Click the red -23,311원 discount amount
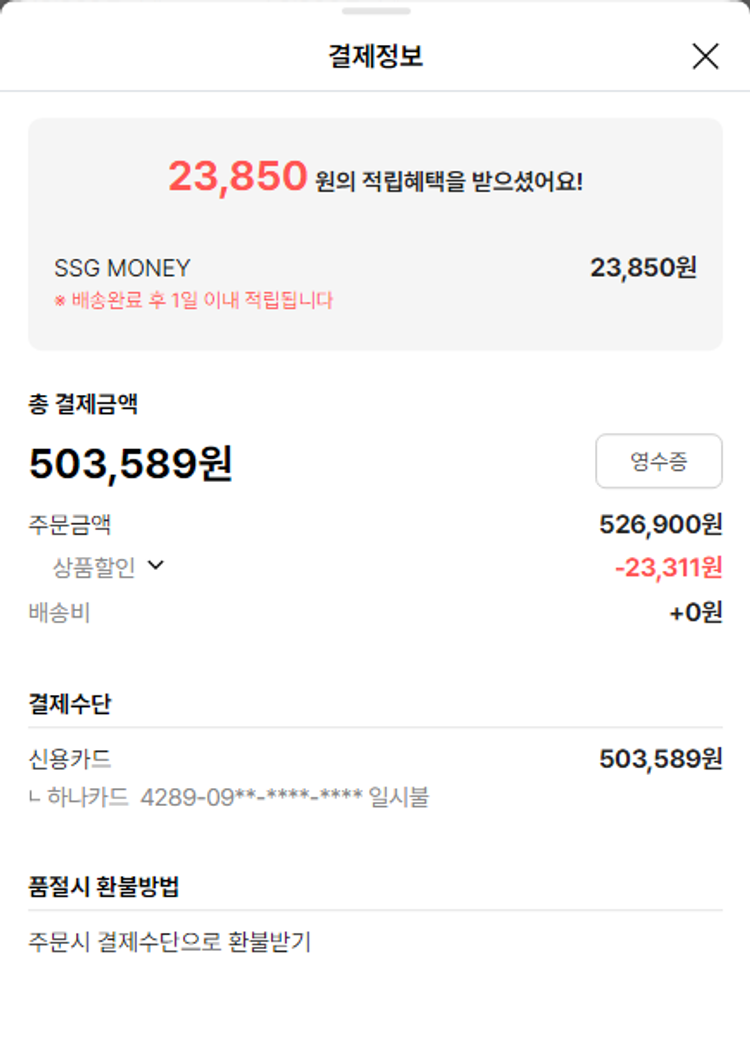 coord(668,568)
